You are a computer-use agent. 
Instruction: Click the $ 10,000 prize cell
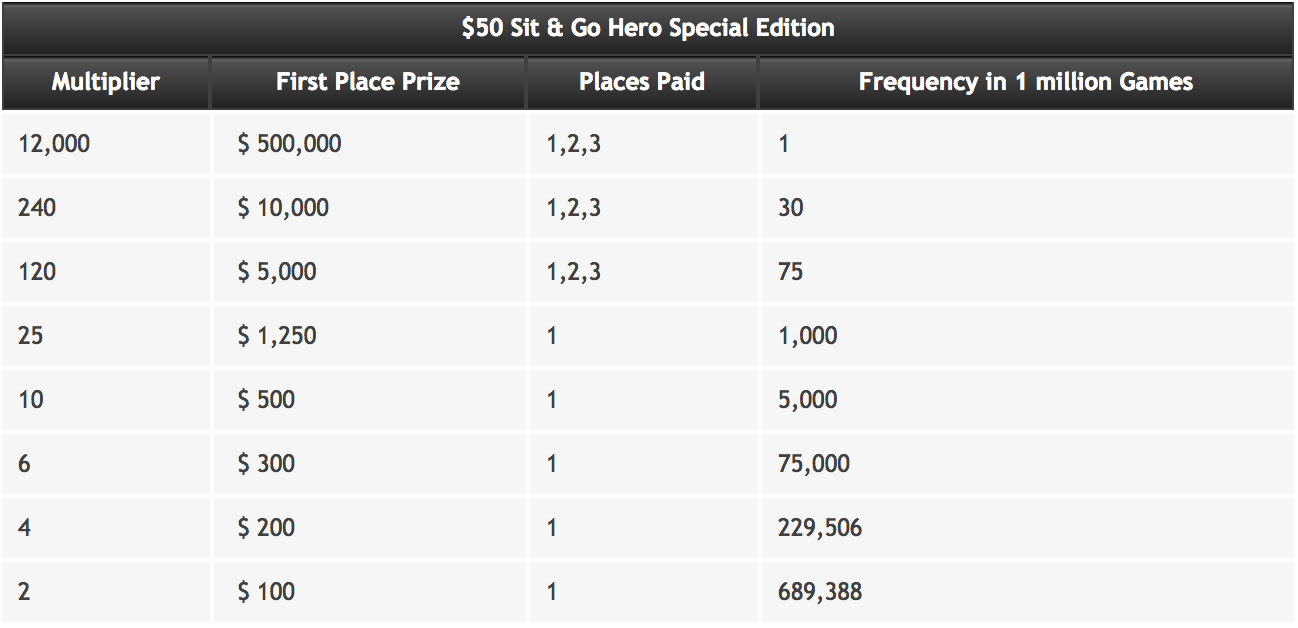point(369,208)
